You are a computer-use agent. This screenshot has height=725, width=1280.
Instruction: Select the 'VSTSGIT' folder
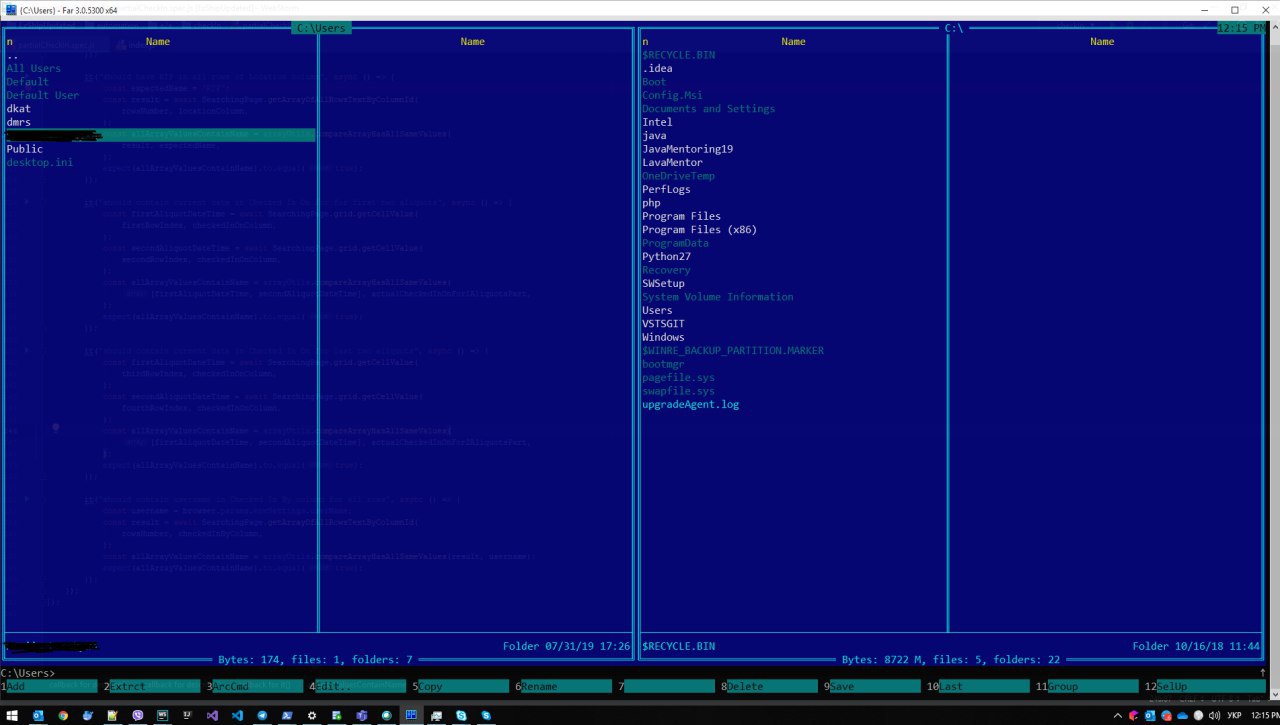663,324
